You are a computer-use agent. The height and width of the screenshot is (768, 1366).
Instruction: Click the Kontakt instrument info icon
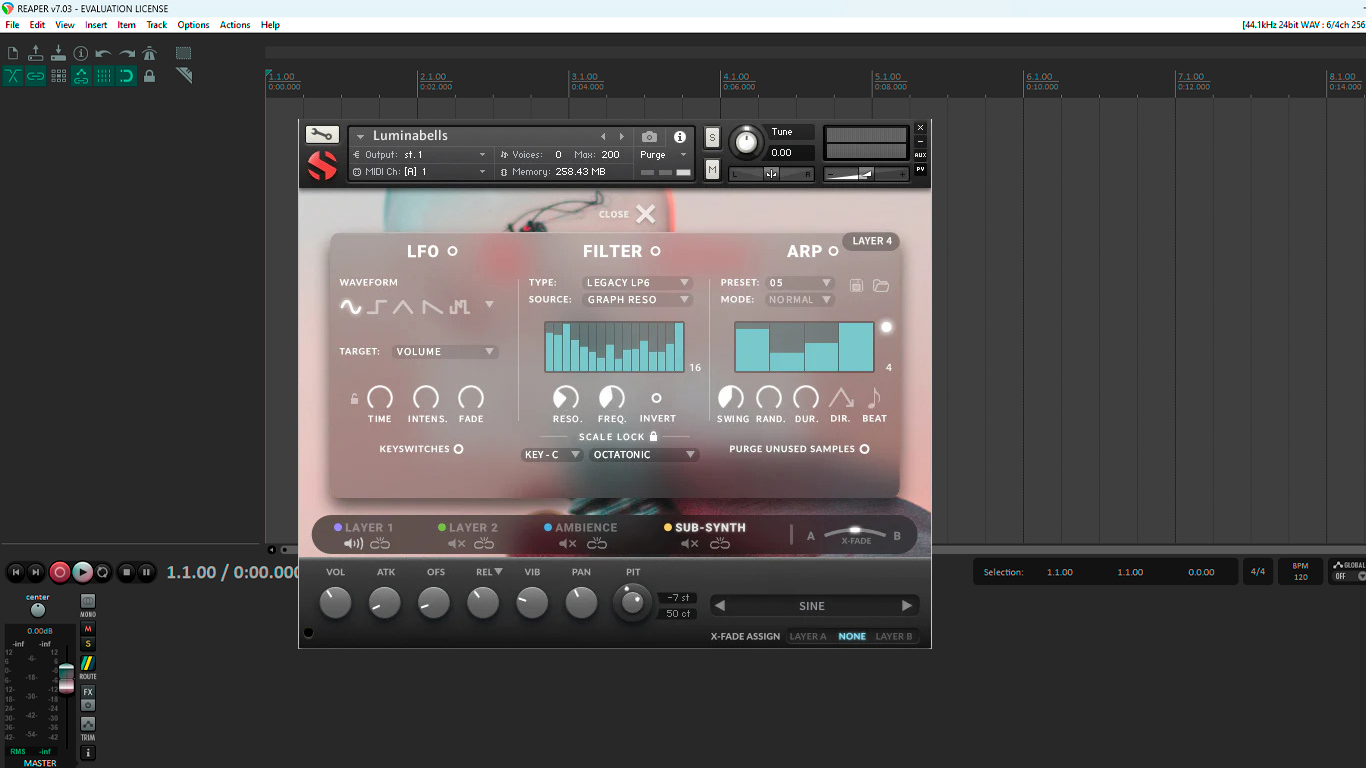pos(680,136)
